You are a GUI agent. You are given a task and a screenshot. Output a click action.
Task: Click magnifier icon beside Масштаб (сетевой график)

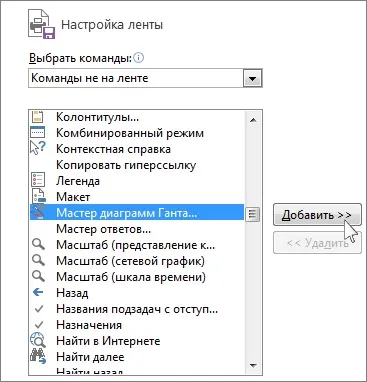point(38,260)
